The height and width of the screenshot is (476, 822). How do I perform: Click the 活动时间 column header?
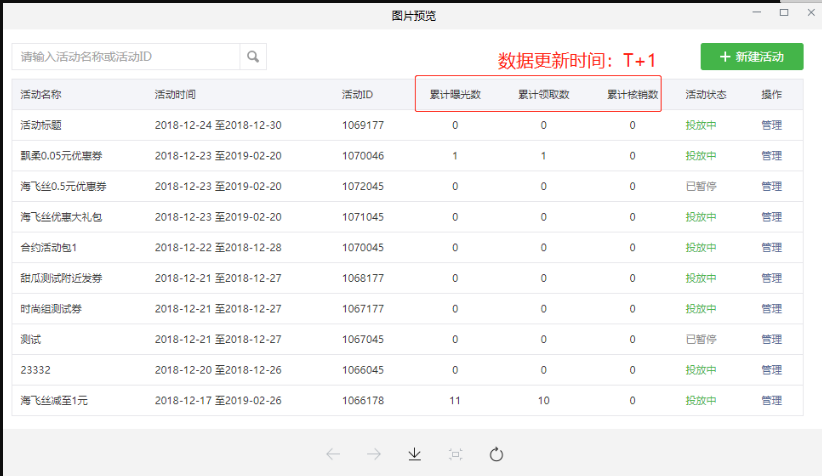pos(175,94)
